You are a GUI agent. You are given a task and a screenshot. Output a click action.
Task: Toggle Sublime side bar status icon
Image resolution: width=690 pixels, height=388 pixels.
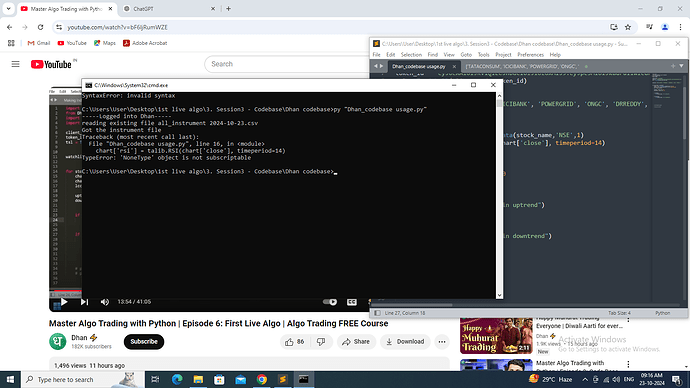pyautogui.click(x=377, y=313)
